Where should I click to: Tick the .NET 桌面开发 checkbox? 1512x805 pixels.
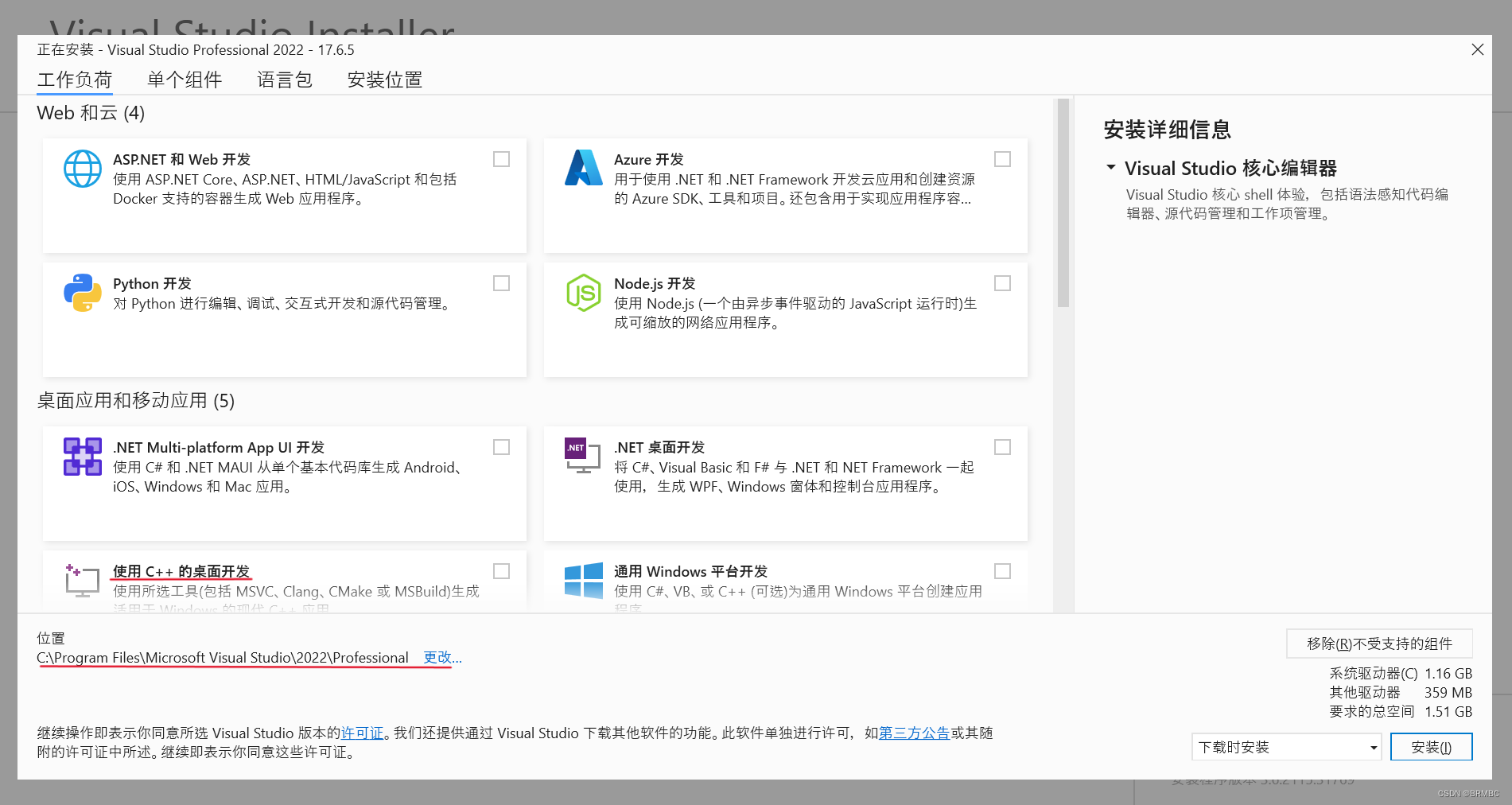coord(1003,447)
